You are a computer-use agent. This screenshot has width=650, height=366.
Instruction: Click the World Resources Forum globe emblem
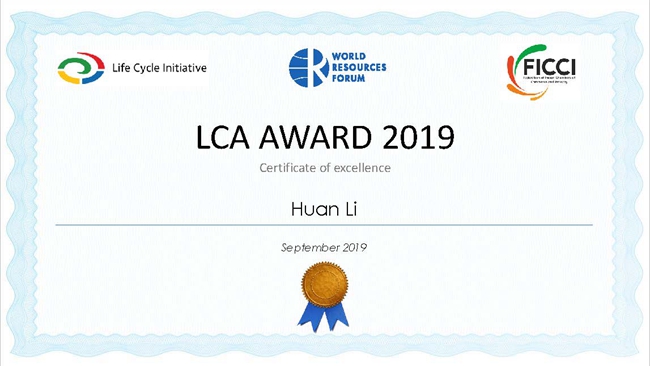[306, 68]
